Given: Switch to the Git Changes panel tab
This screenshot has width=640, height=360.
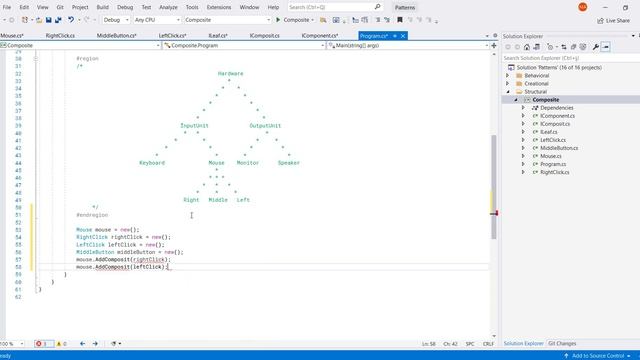Looking at the screenshot, I should pos(562,344).
